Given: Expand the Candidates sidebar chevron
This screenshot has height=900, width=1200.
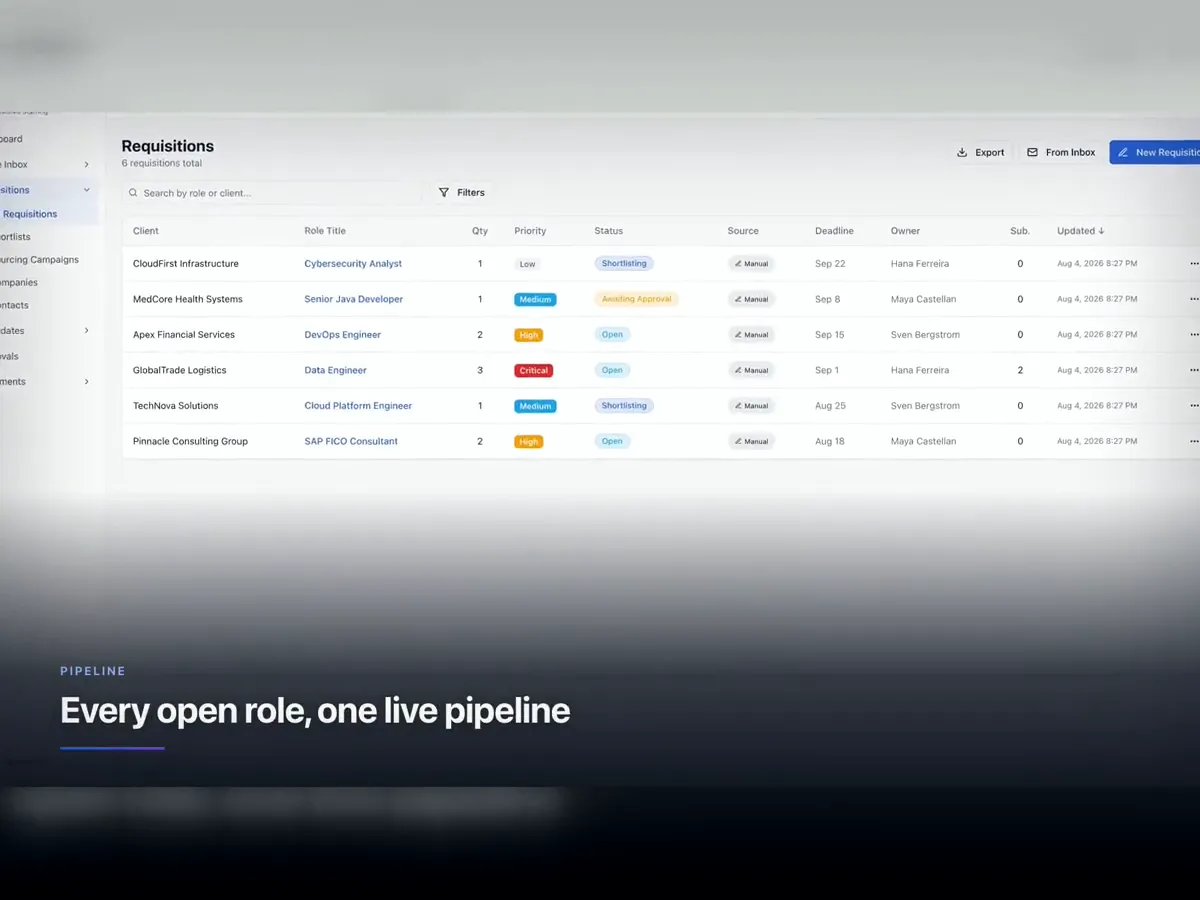Looking at the screenshot, I should pyautogui.click(x=86, y=330).
